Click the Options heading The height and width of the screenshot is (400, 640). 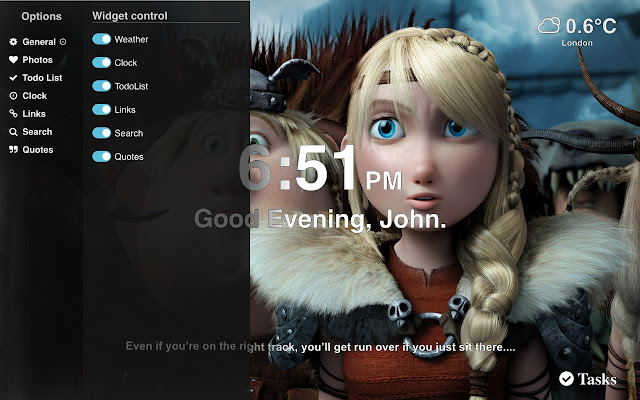41,16
